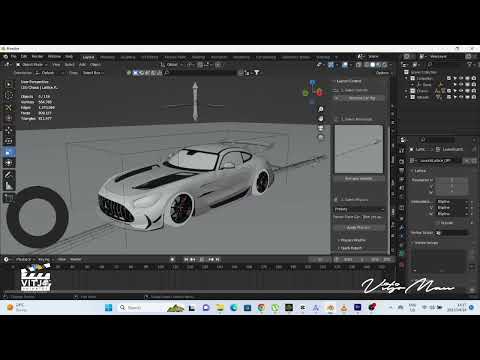
Task: Select the Cursor tool in left toolbar
Action: pos(9,96)
